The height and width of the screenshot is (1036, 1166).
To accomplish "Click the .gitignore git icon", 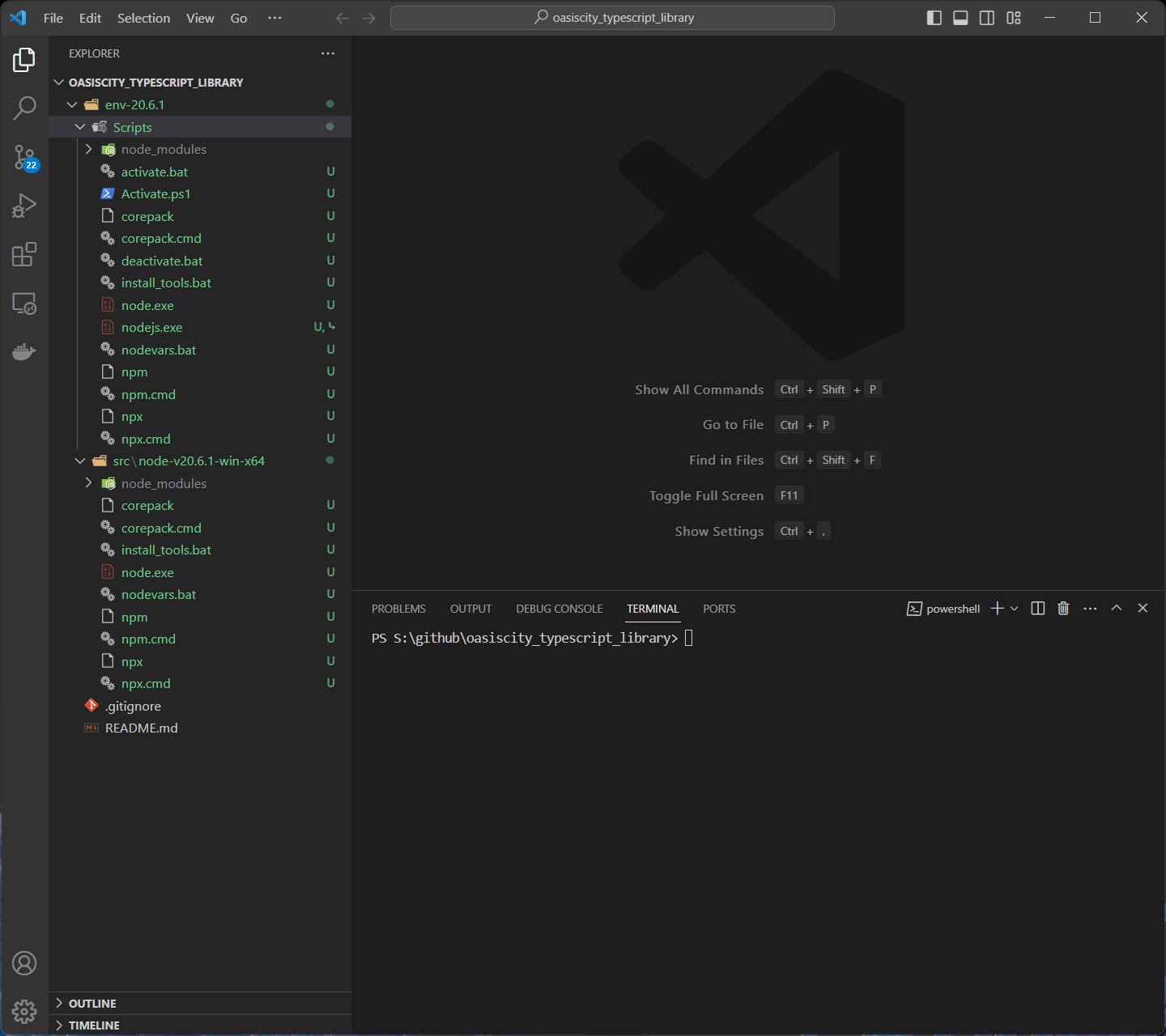I will click(x=91, y=706).
